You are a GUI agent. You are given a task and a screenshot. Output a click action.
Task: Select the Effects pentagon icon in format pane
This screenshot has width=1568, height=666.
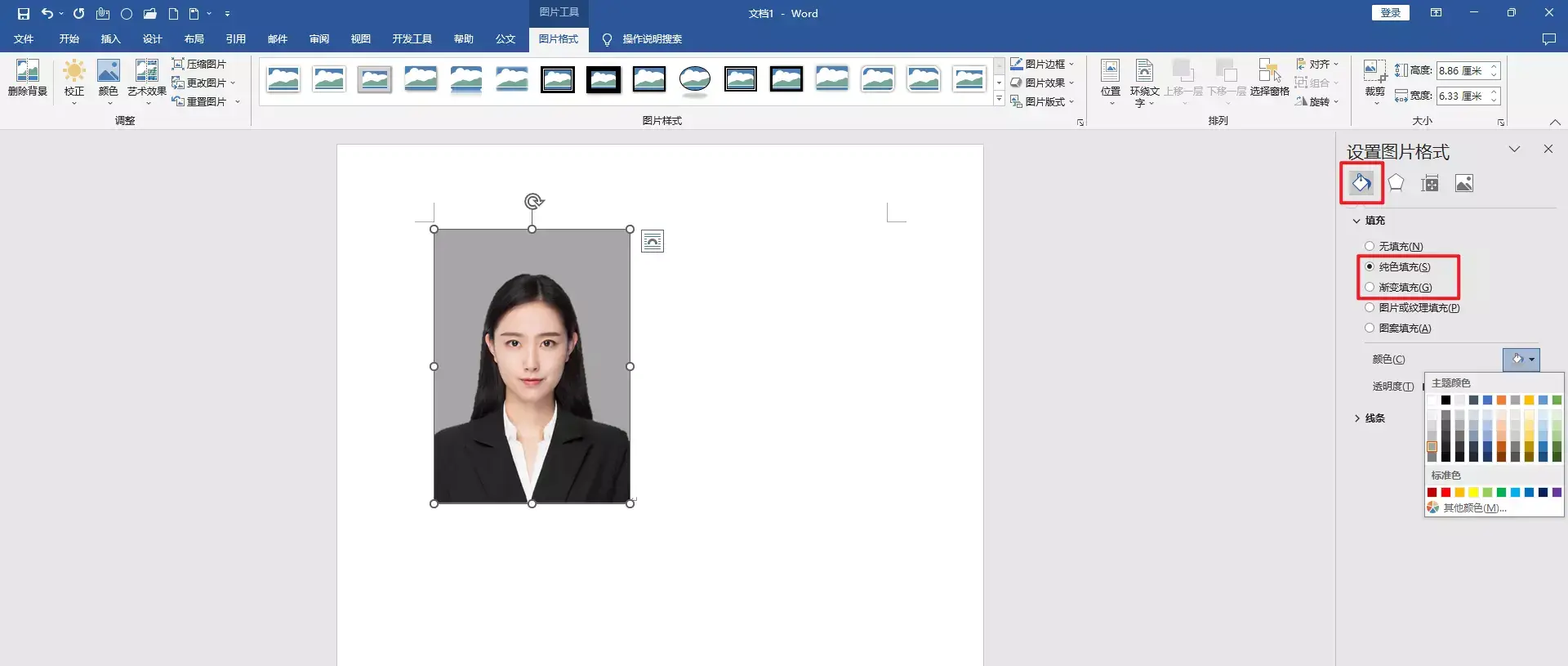click(x=1396, y=183)
